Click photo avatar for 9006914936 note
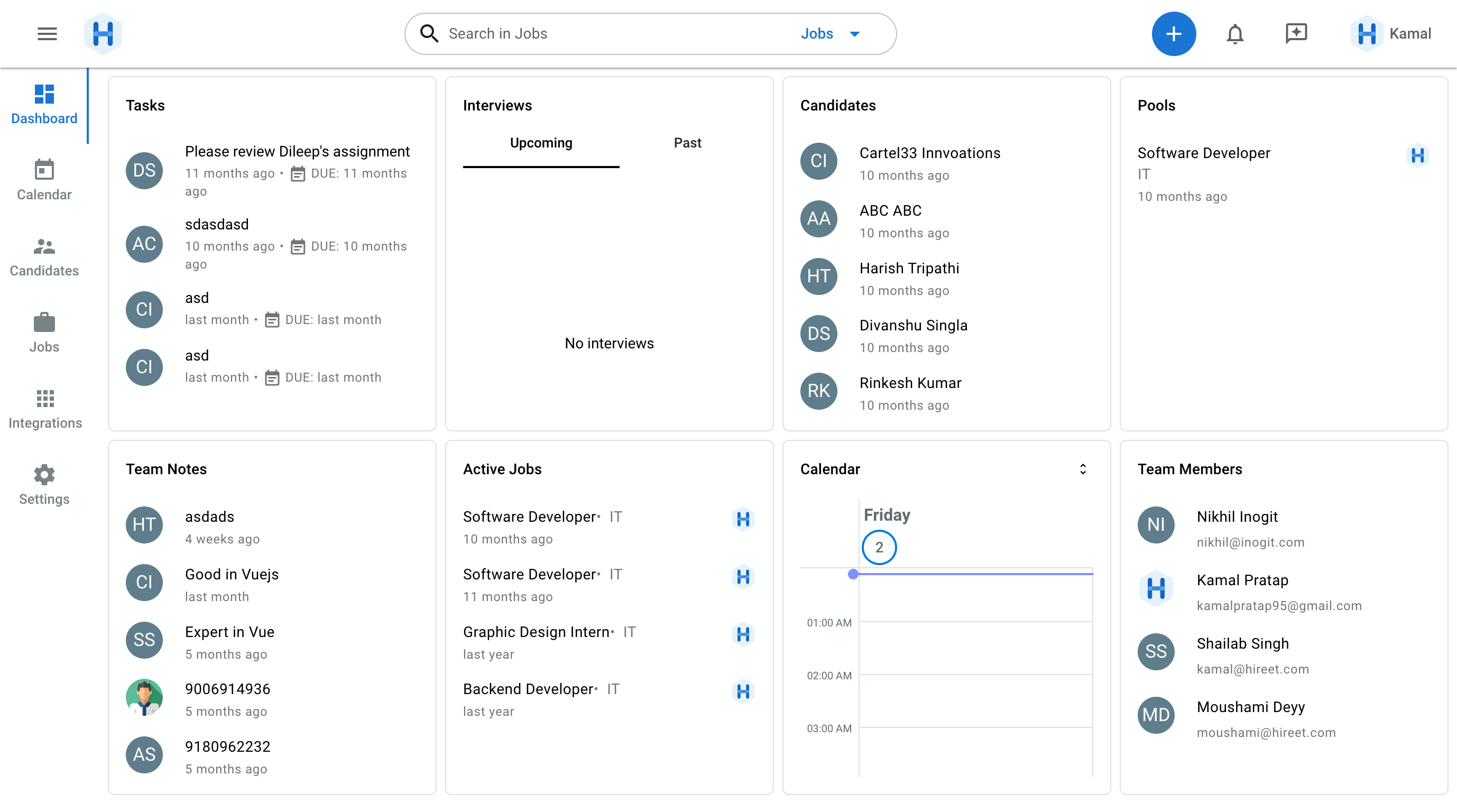The height and width of the screenshot is (812, 1457). [144, 697]
